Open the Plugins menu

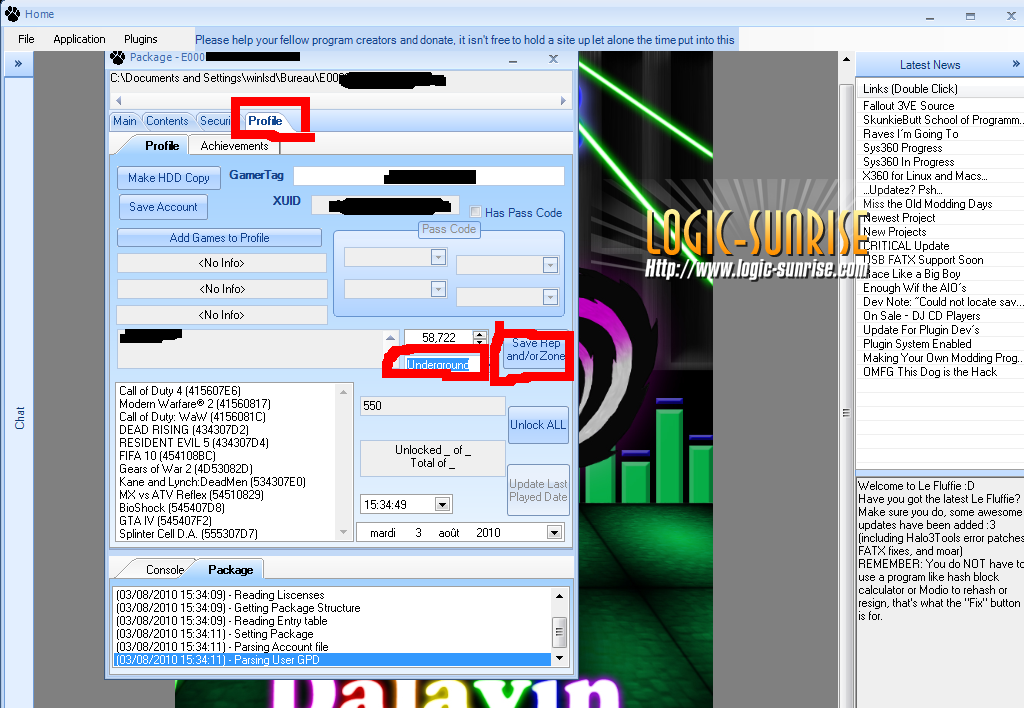click(x=140, y=39)
